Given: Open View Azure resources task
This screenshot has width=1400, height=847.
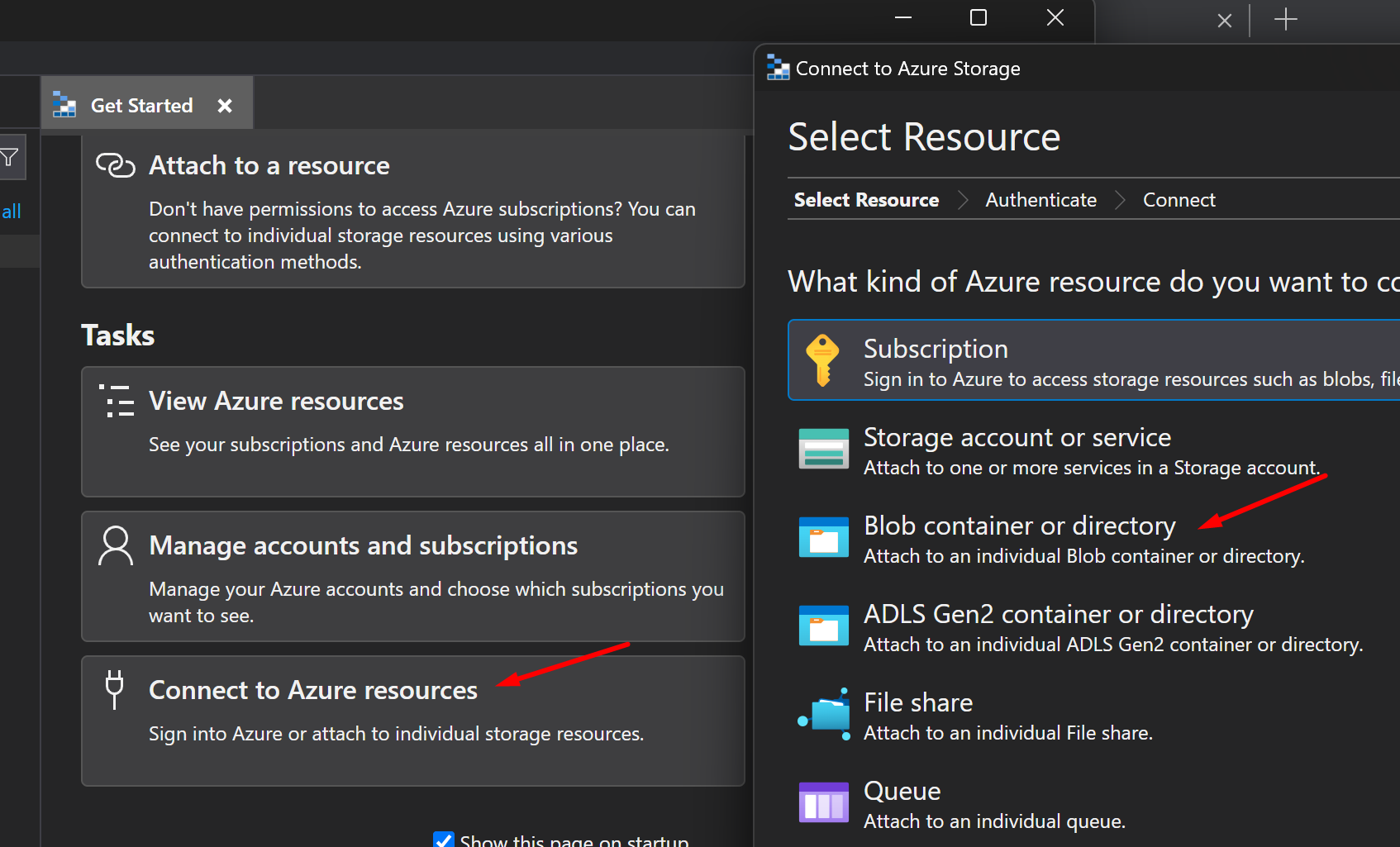Looking at the screenshot, I should 412,431.
